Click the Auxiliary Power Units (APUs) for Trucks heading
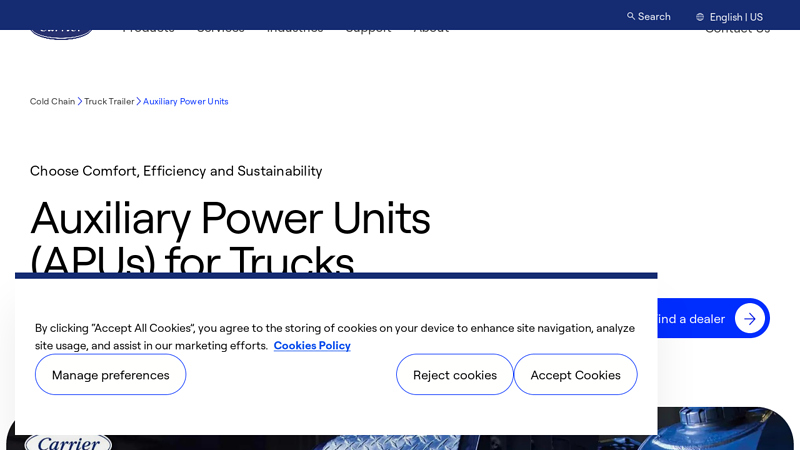The width and height of the screenshot is (800, 450). 230,237
